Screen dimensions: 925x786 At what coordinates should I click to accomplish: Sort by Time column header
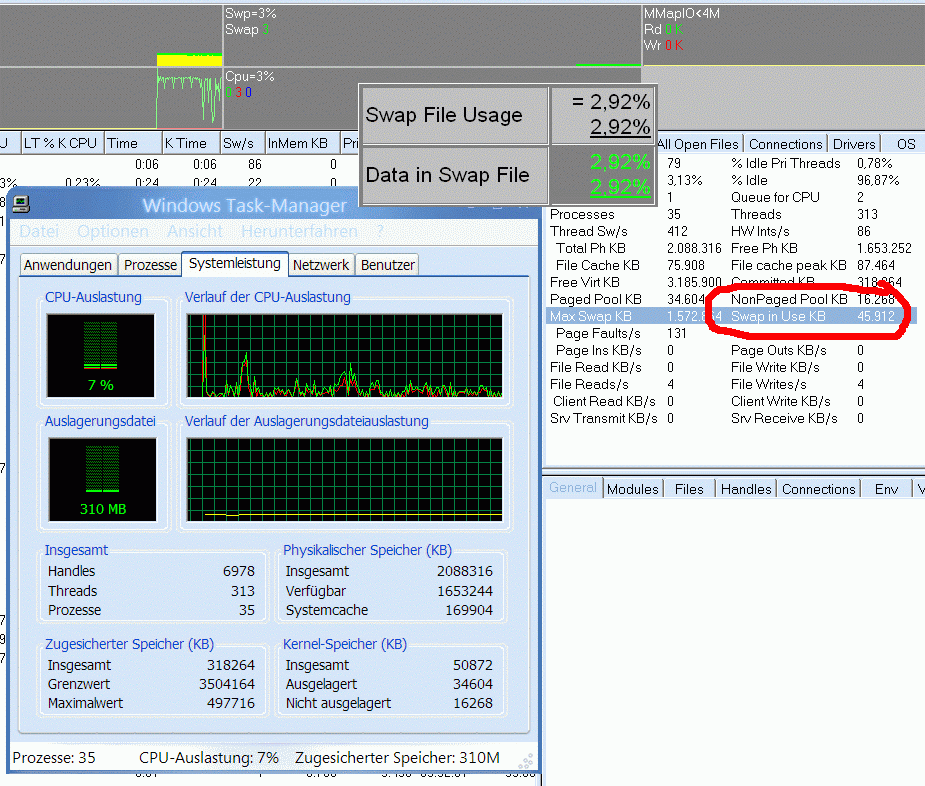(x=133, y=143)
